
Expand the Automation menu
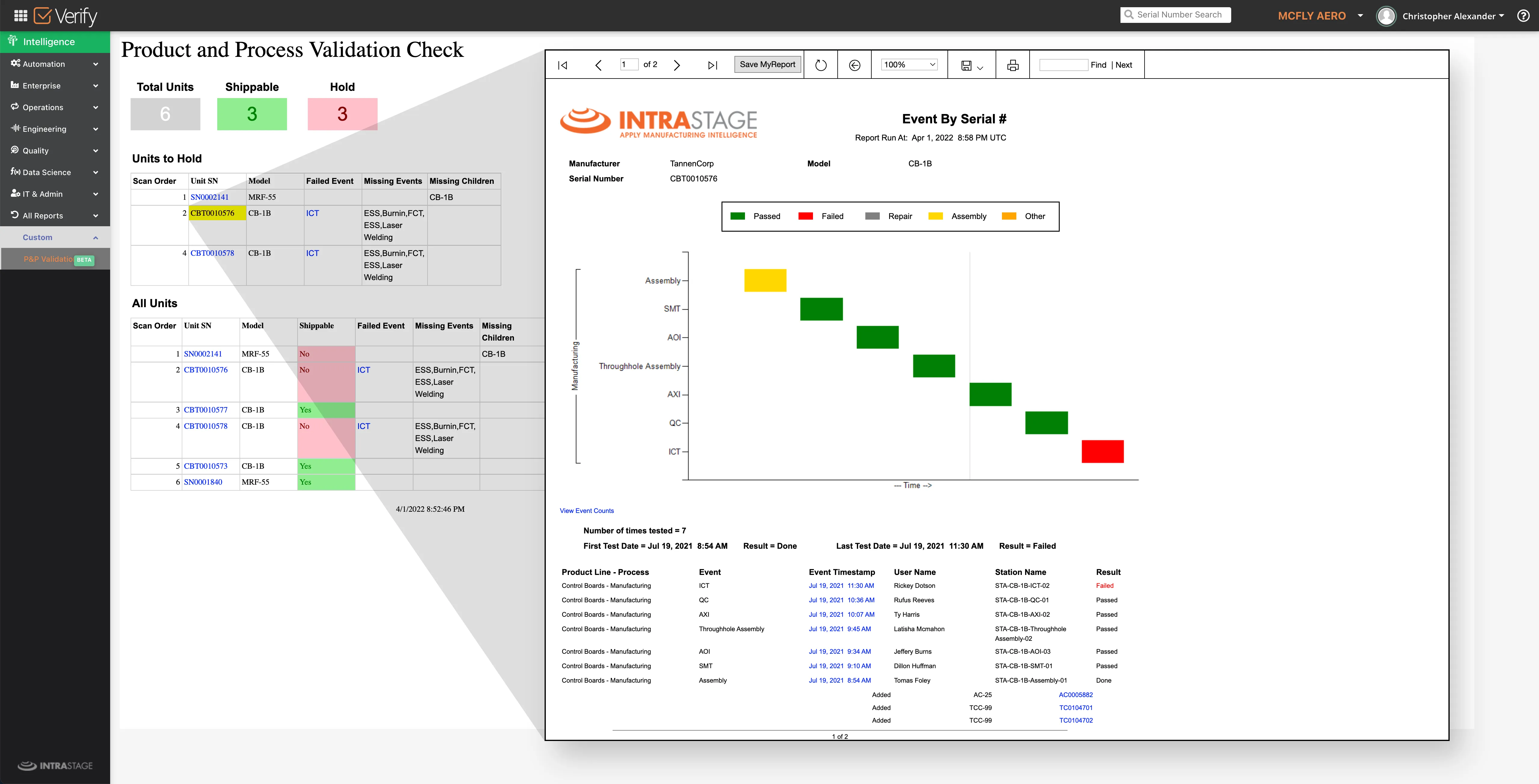click(x=96, y=64)
